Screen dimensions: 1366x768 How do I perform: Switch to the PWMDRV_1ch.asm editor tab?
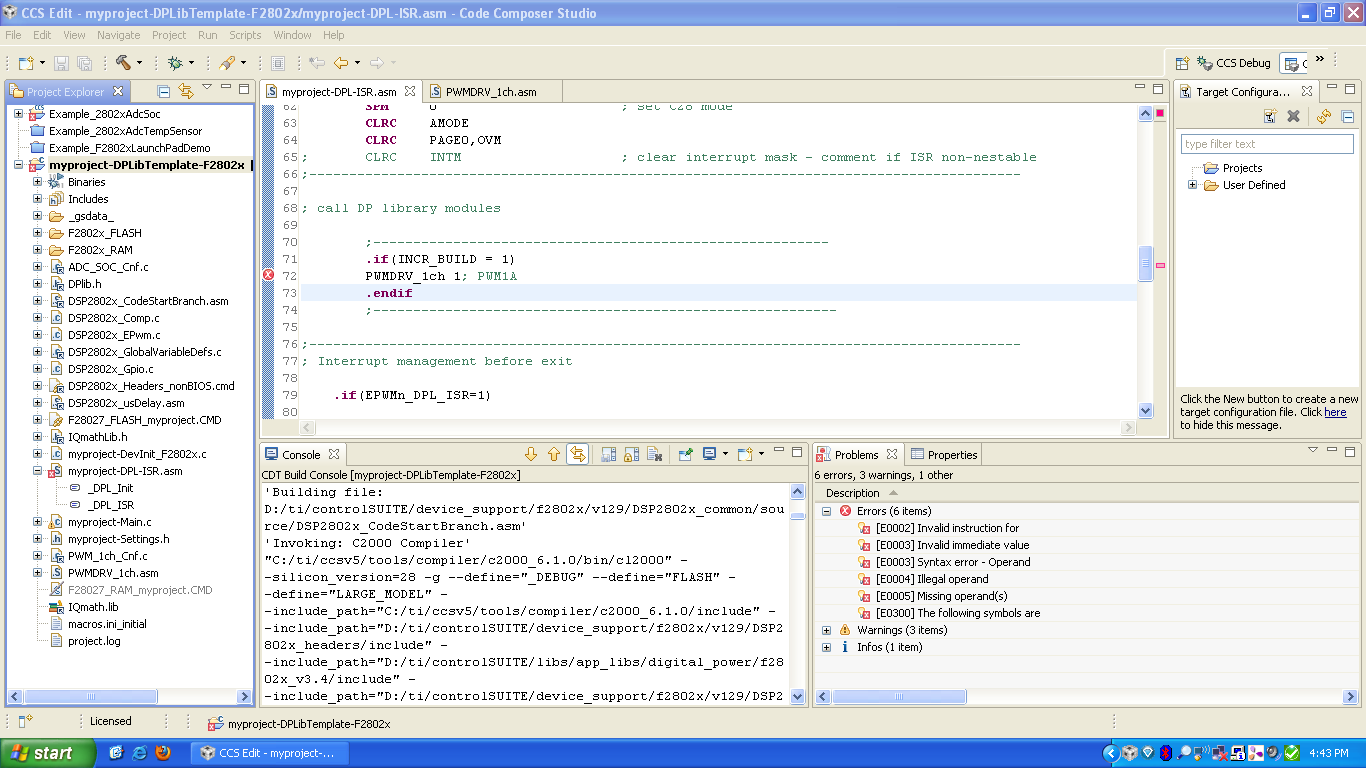(490, 91)
